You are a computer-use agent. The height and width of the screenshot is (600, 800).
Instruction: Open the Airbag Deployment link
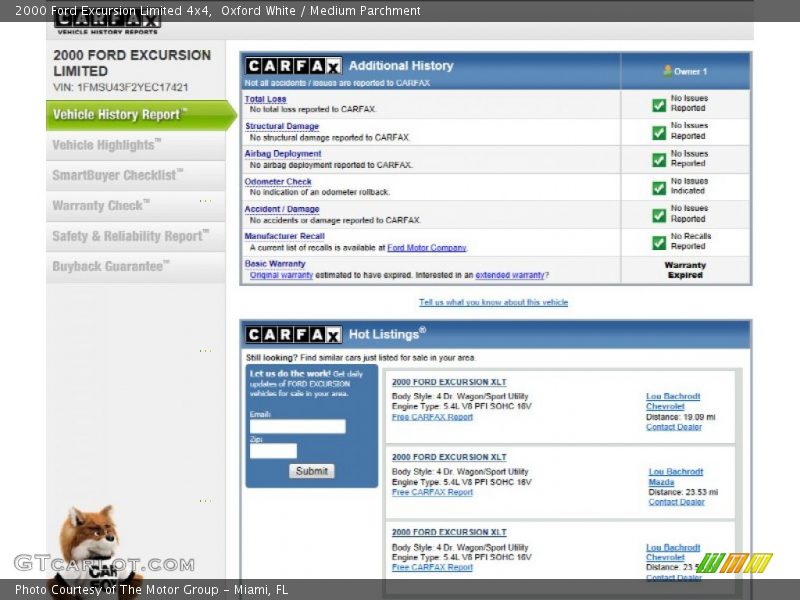click(x=283, y=154)
